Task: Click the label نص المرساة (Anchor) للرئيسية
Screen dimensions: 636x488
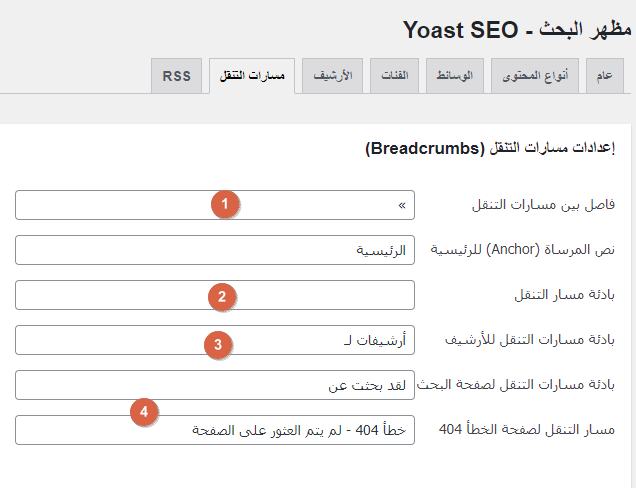Action: pyautogui.click(x=522, y=249)
